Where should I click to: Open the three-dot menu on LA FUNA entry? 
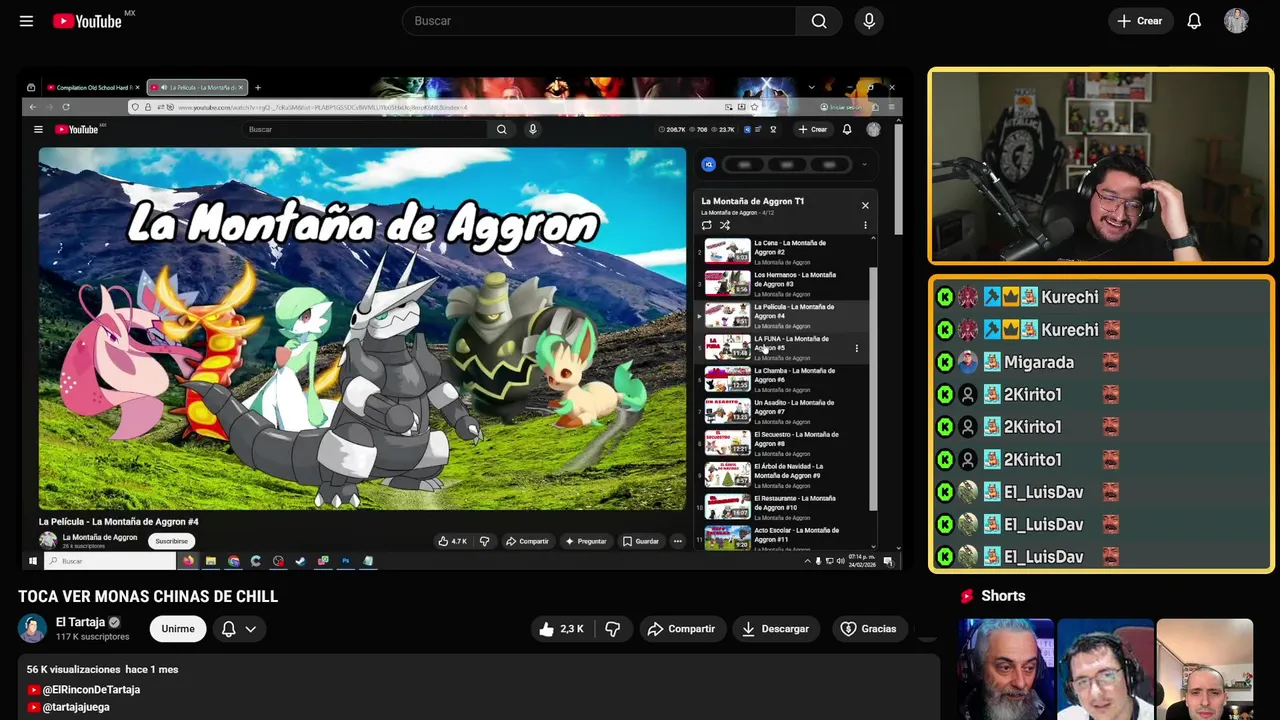[856, 348]
